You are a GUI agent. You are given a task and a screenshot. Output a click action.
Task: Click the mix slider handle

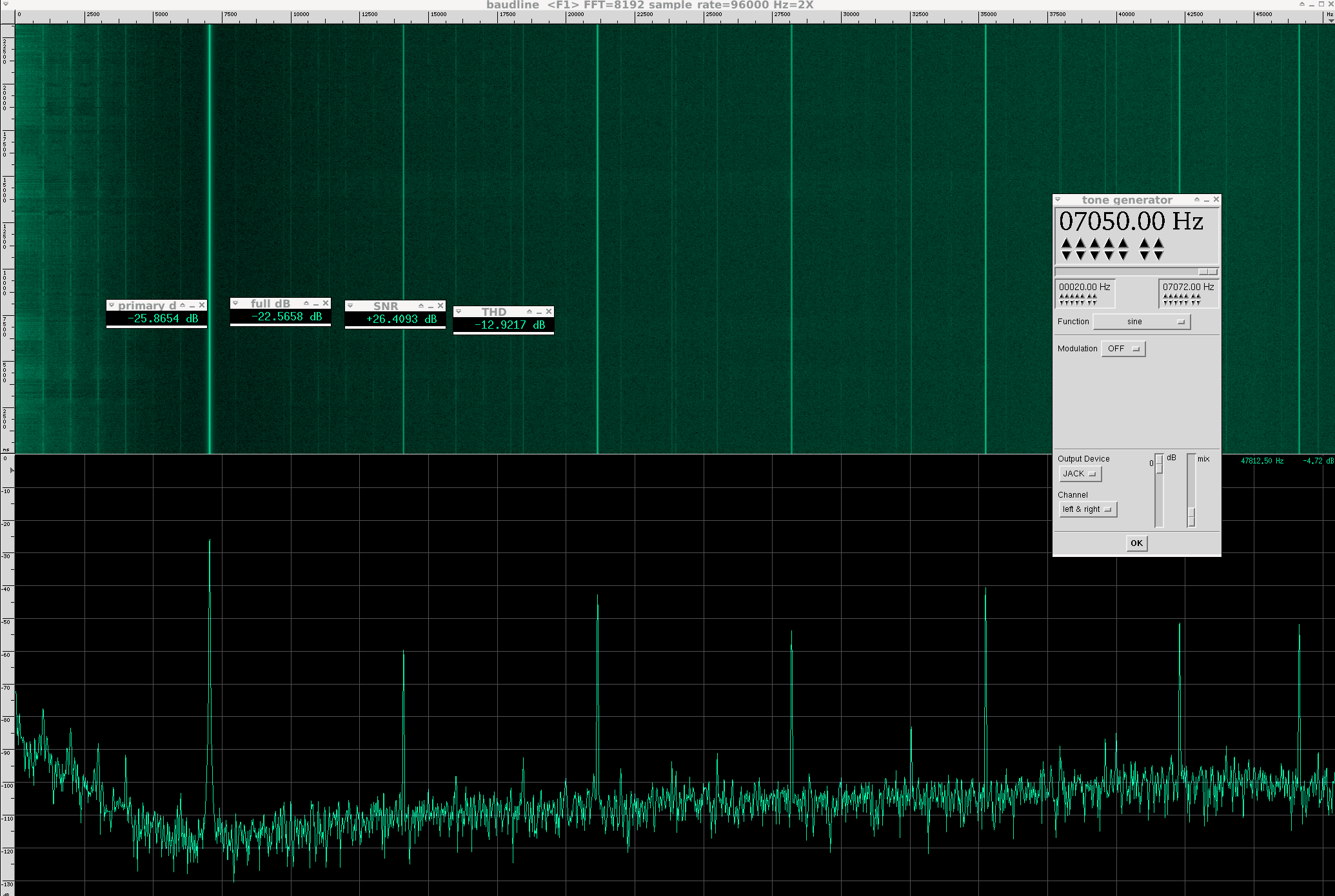pos(1191,517)
